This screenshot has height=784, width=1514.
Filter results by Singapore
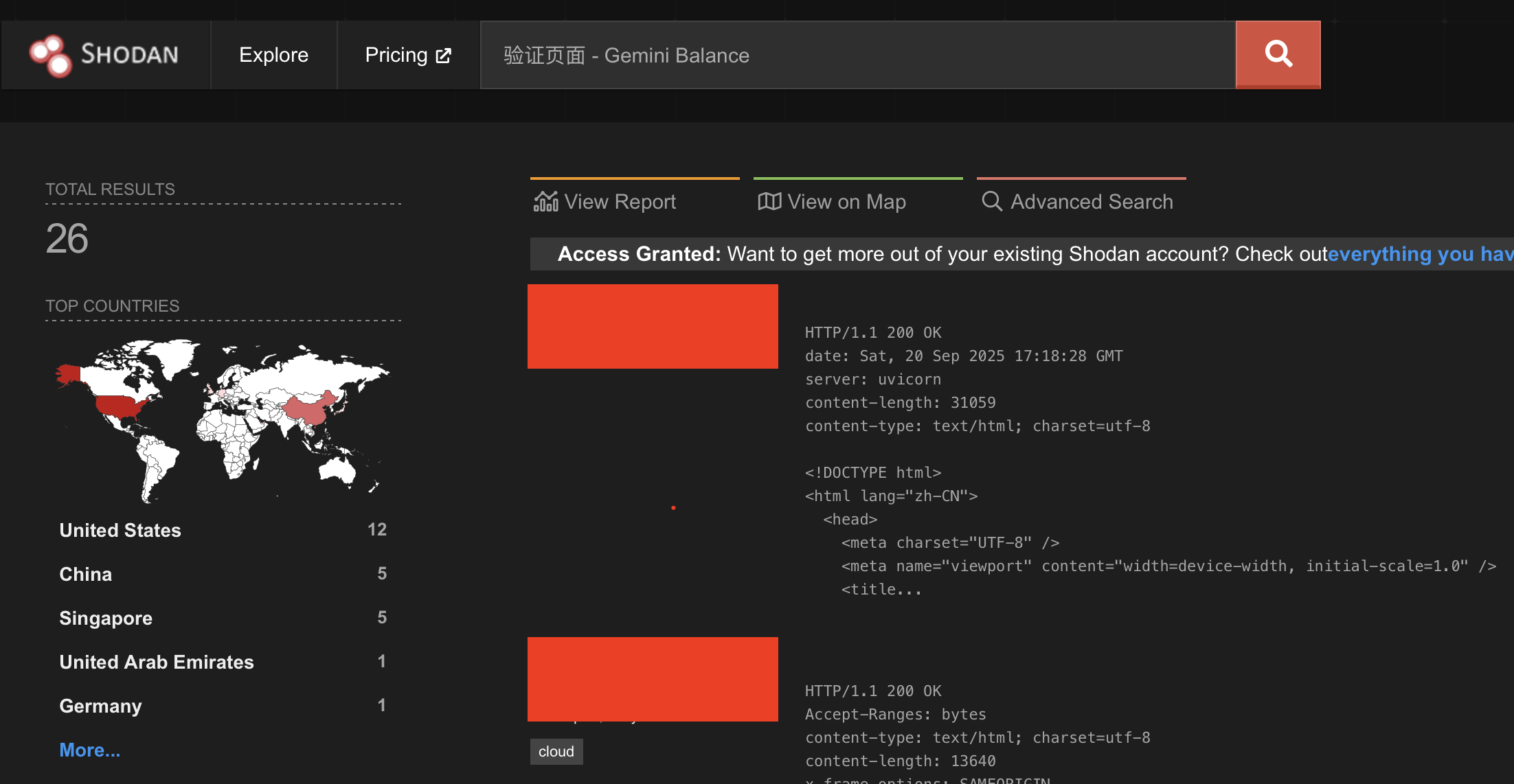tap(106, 618)
